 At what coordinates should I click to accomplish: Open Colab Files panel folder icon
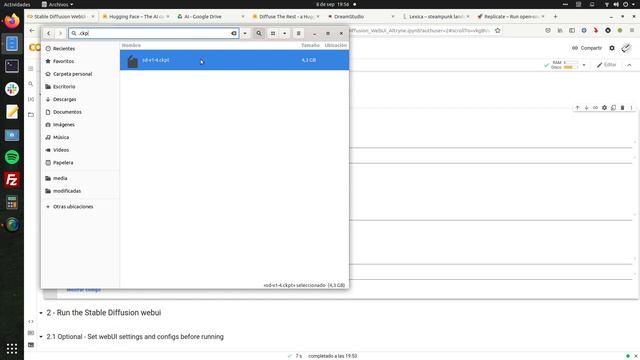pos(31,115)
